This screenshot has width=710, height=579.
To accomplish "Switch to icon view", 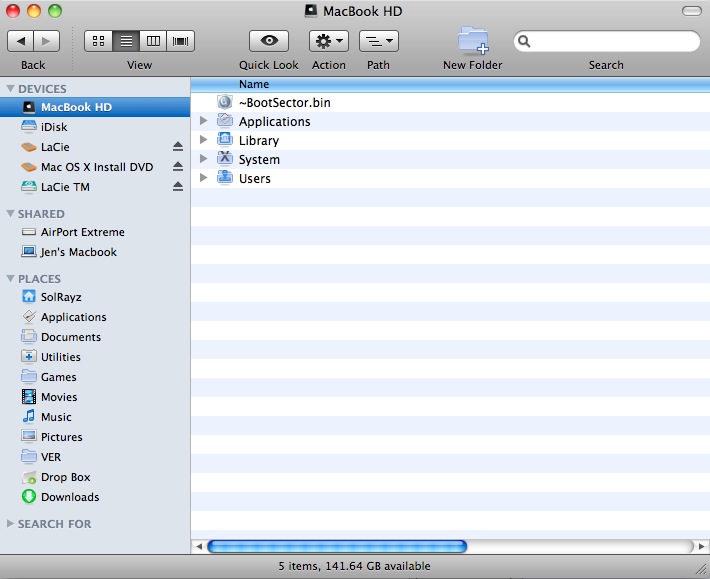I will pos(98,41).
